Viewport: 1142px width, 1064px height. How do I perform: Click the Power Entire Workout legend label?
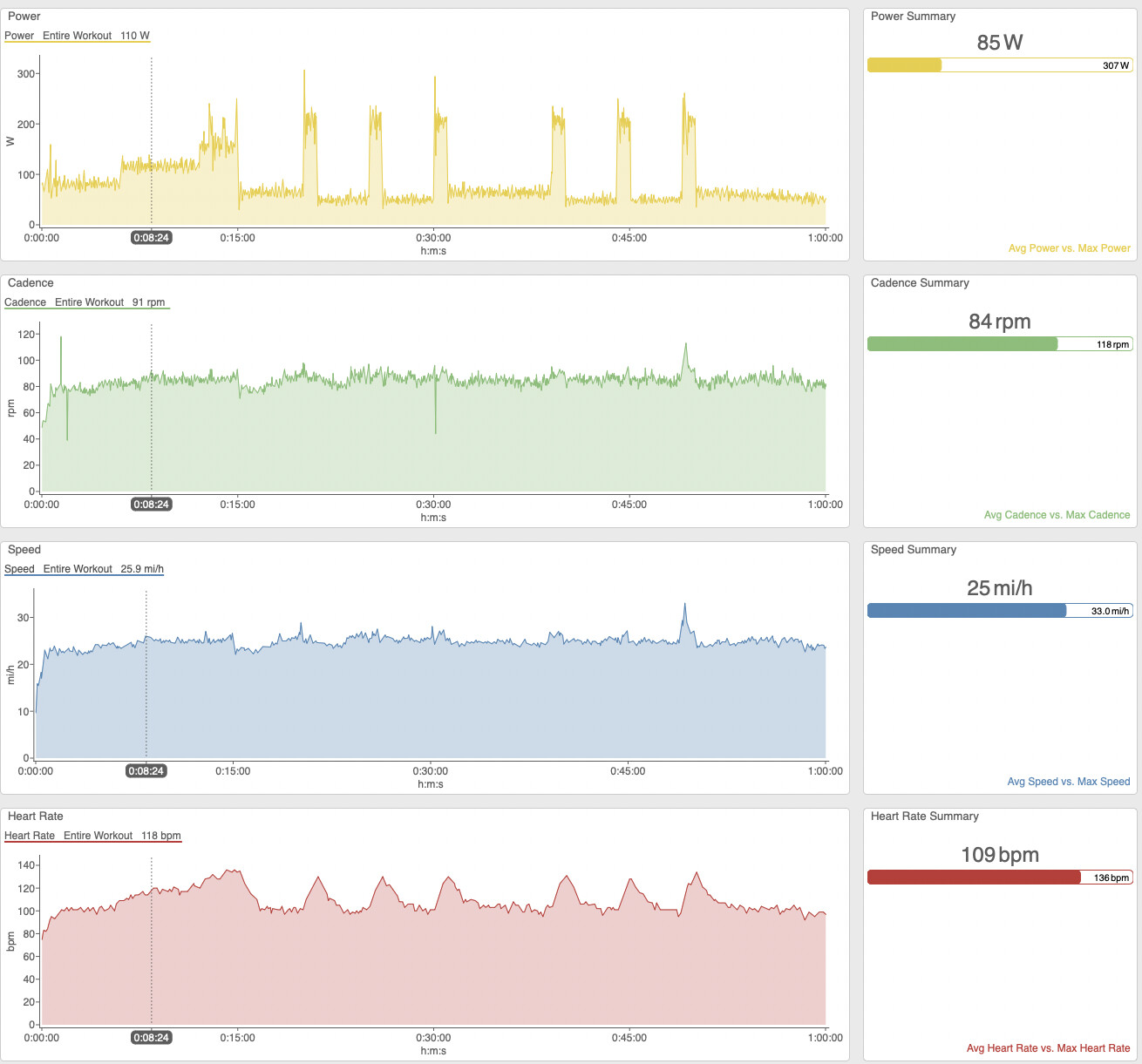(77, 36)
